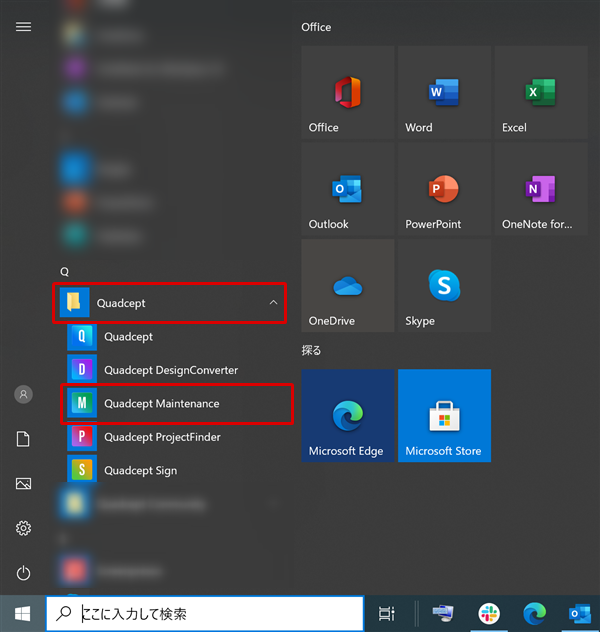Viewport: 600px width, 632px height.
Task: Open the user account icon
Action: 23,394
